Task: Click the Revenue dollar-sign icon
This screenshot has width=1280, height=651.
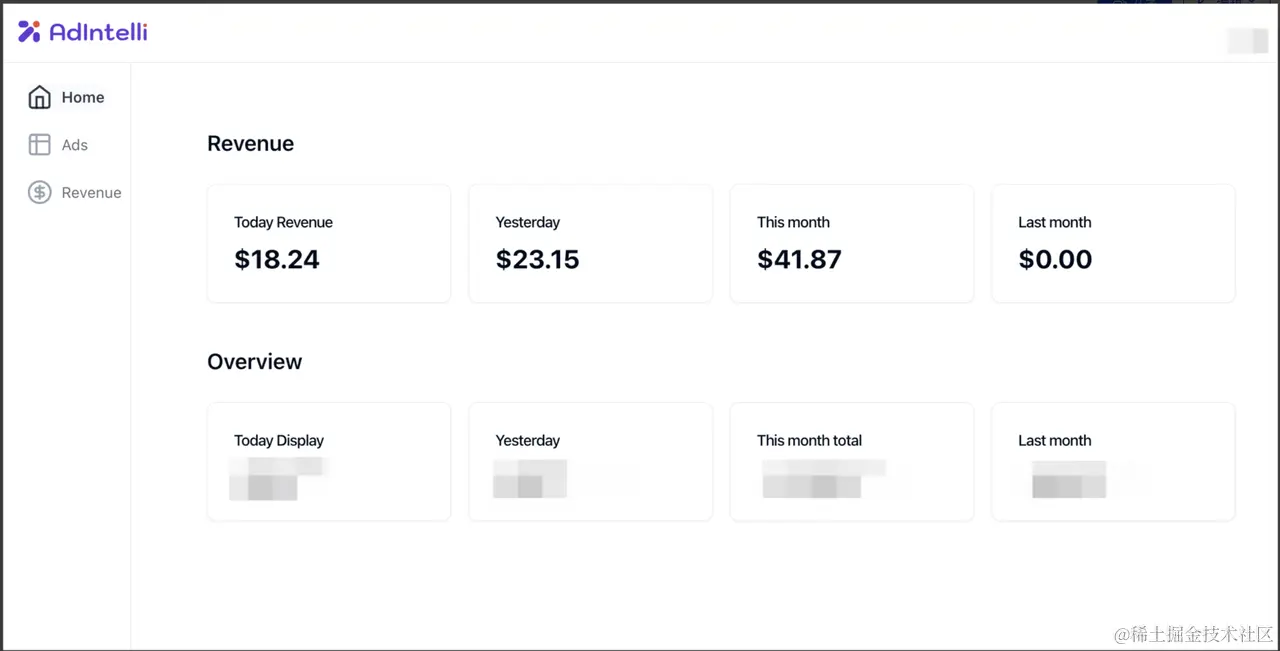Action: [x=39, y=193]
